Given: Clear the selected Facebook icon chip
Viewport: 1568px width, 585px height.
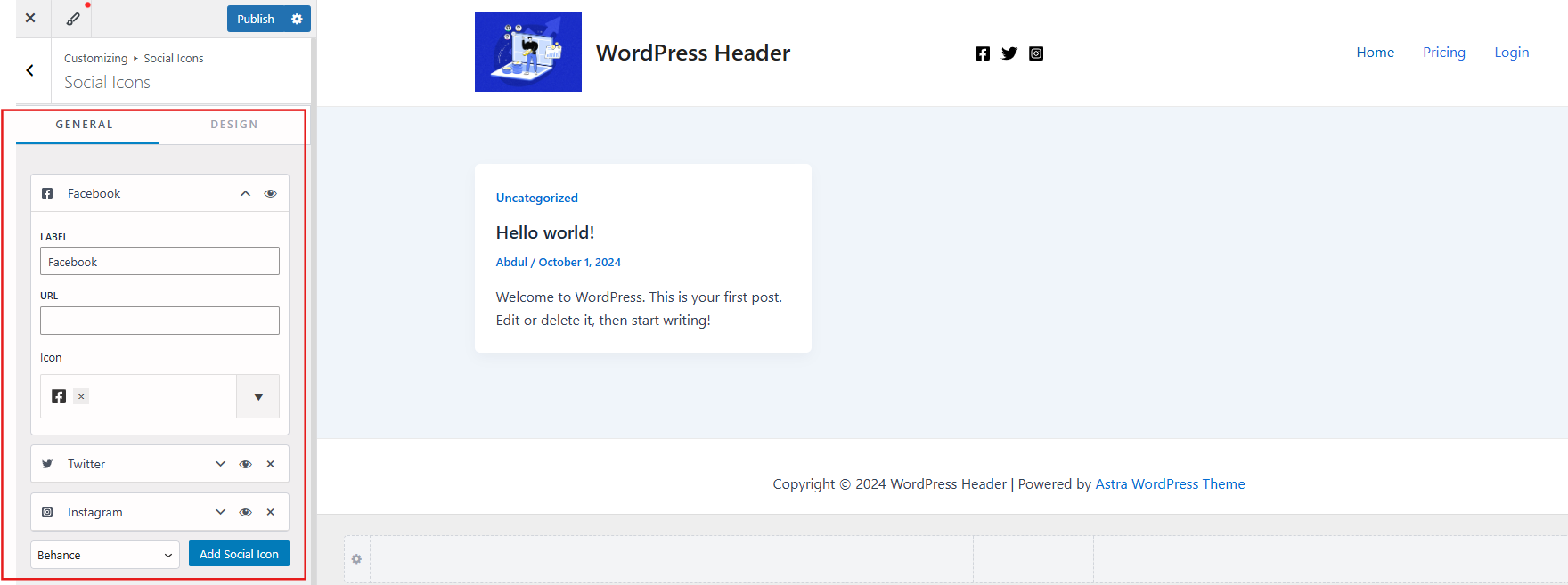Looking at the screenshot, I should [x=81, y=397].
